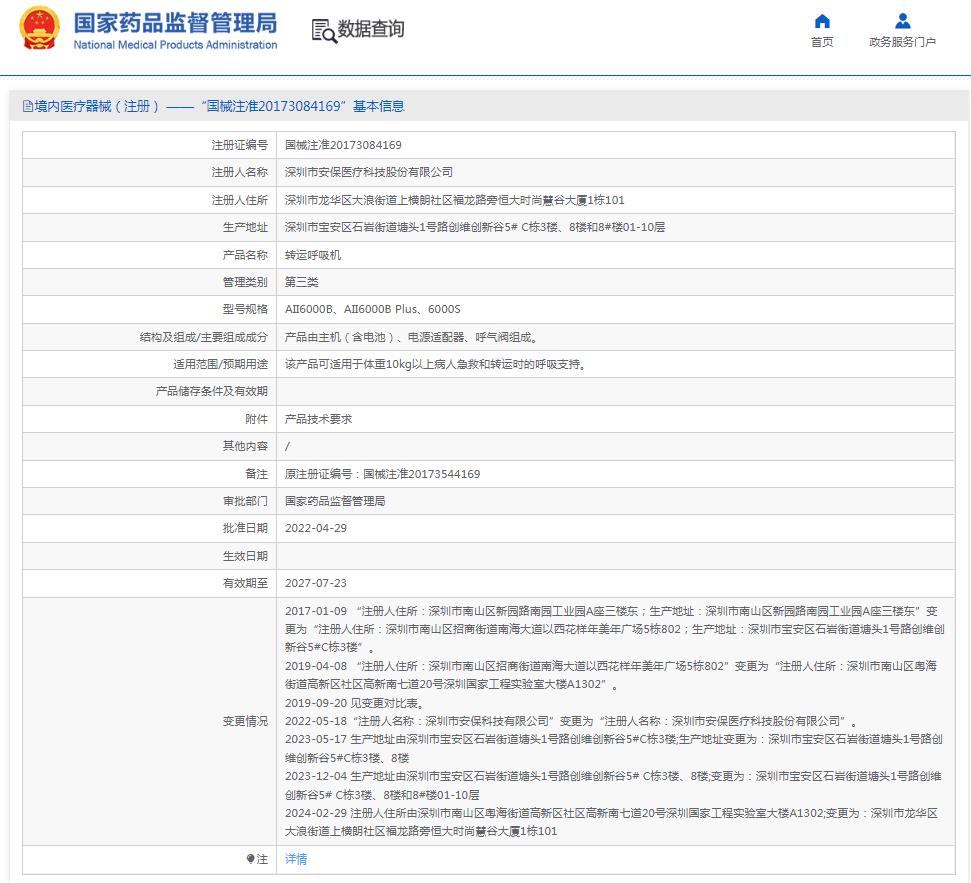Open the 详情 link
Viewport: 971px width, 883px height.
[x=295, y=859]
